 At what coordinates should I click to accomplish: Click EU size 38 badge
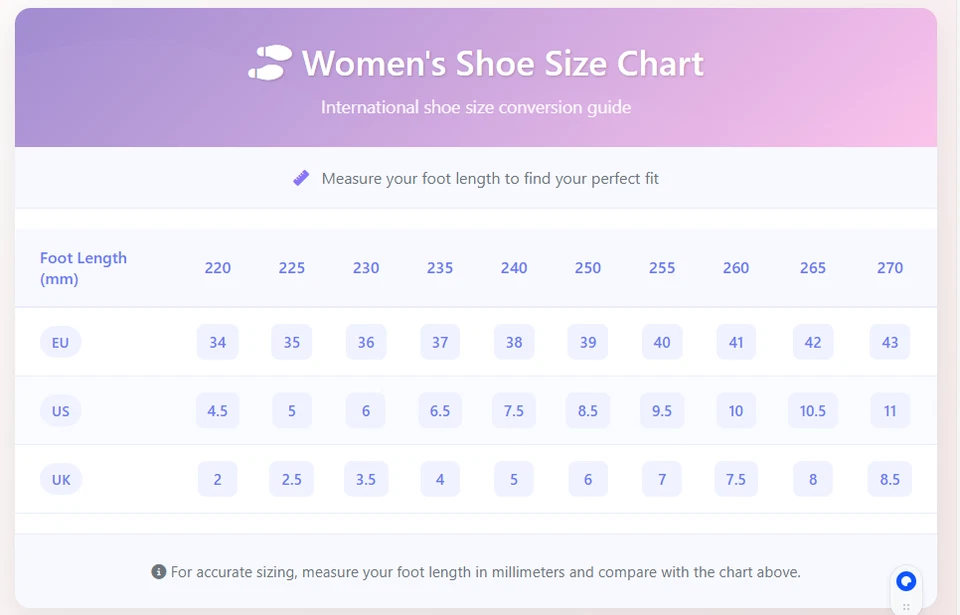pyautogui.click(x=514, y=342)
